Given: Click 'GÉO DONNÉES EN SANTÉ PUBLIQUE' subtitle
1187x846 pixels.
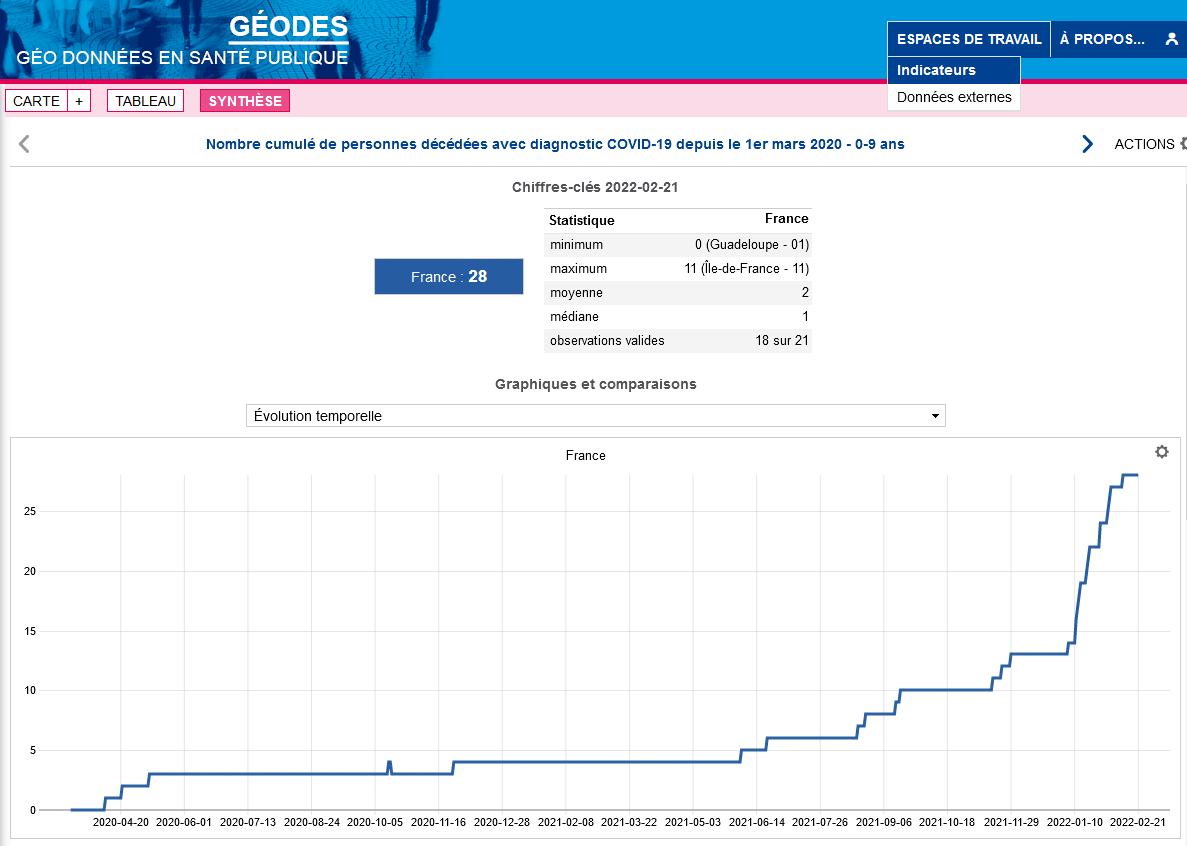Looking at the screenshot, I should point(182,58).
